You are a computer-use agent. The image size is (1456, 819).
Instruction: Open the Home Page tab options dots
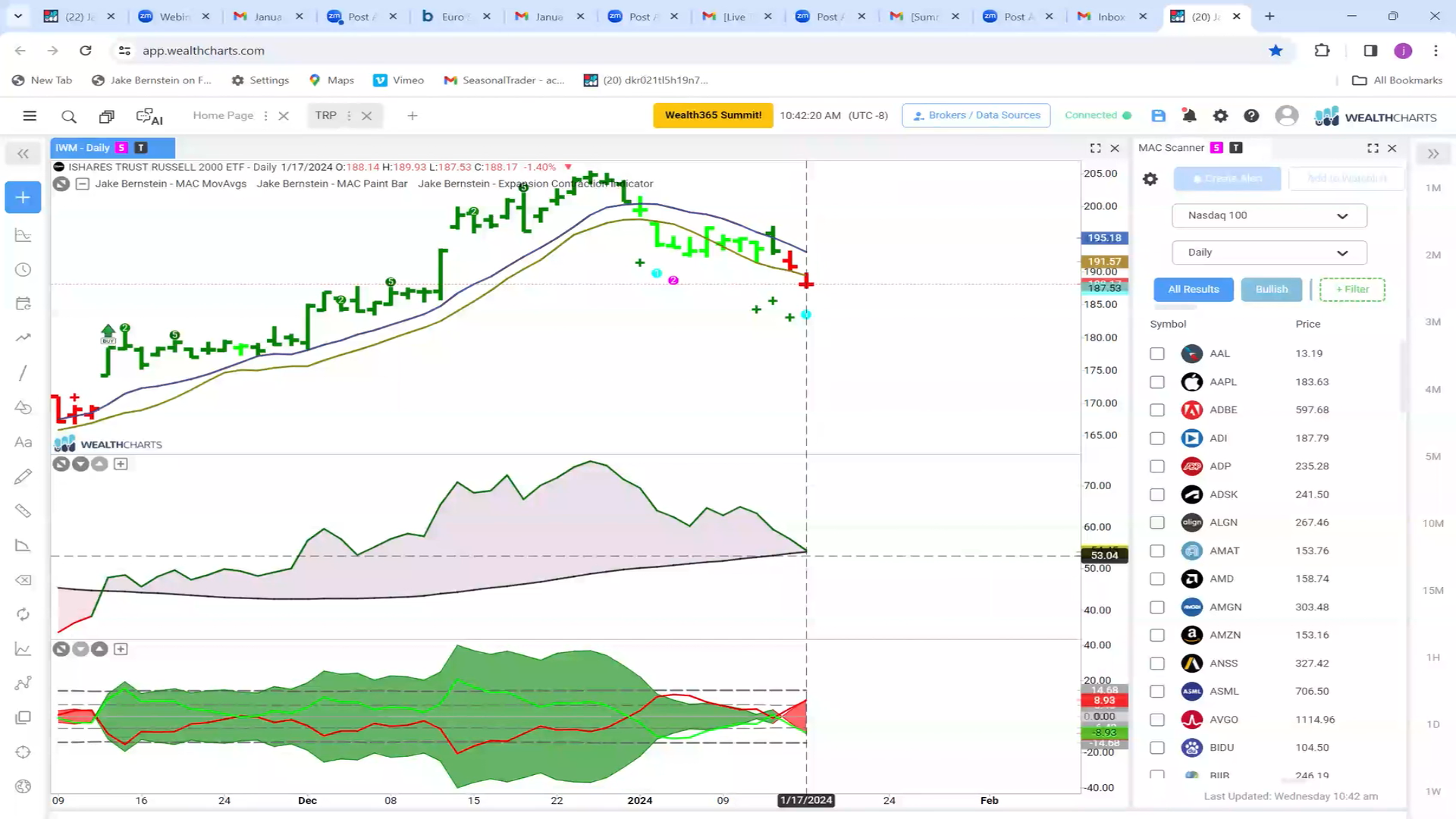tap(265, 116)
